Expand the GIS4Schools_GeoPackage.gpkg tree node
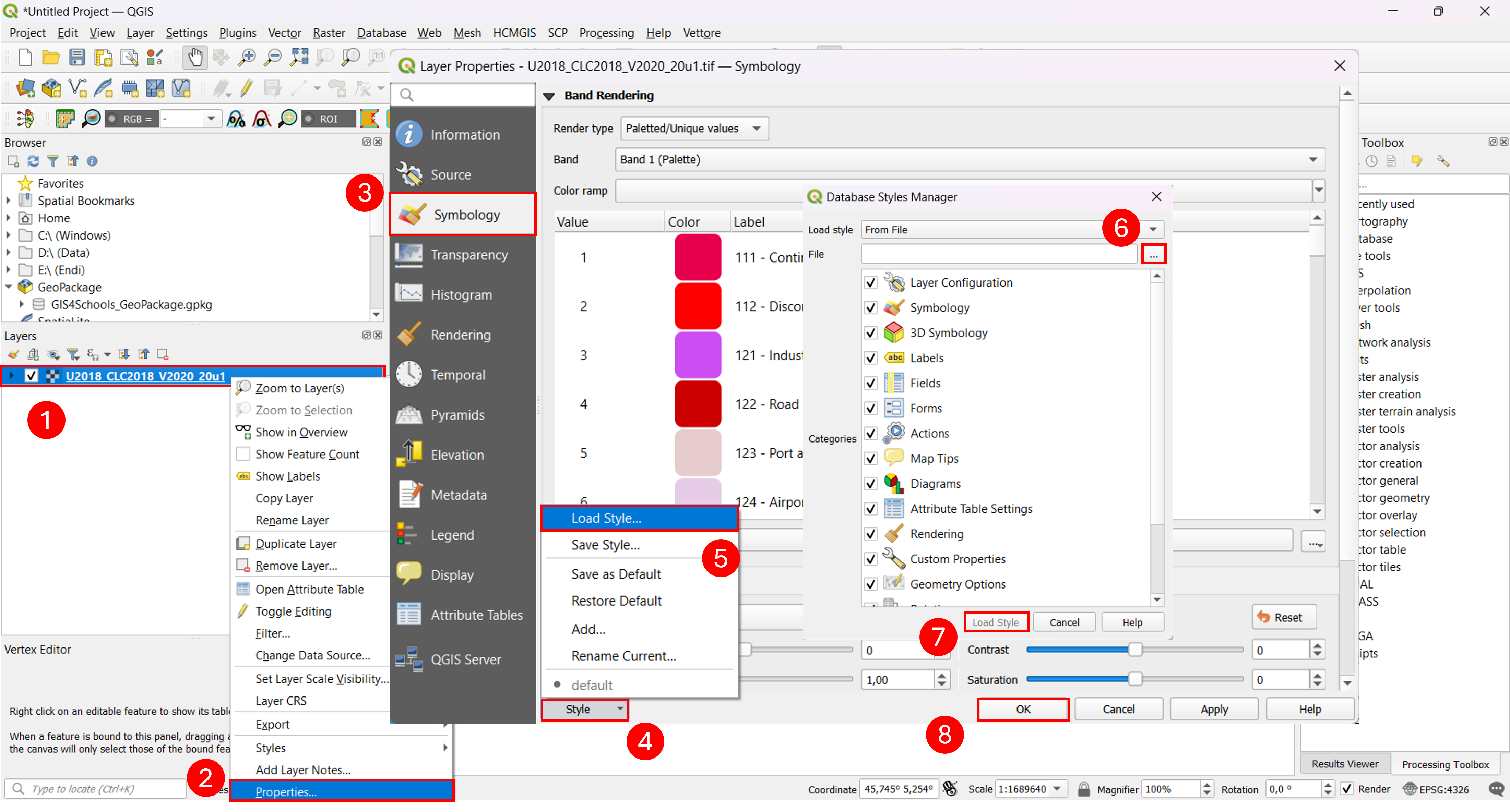The image size is (1510, 812). 22,305
